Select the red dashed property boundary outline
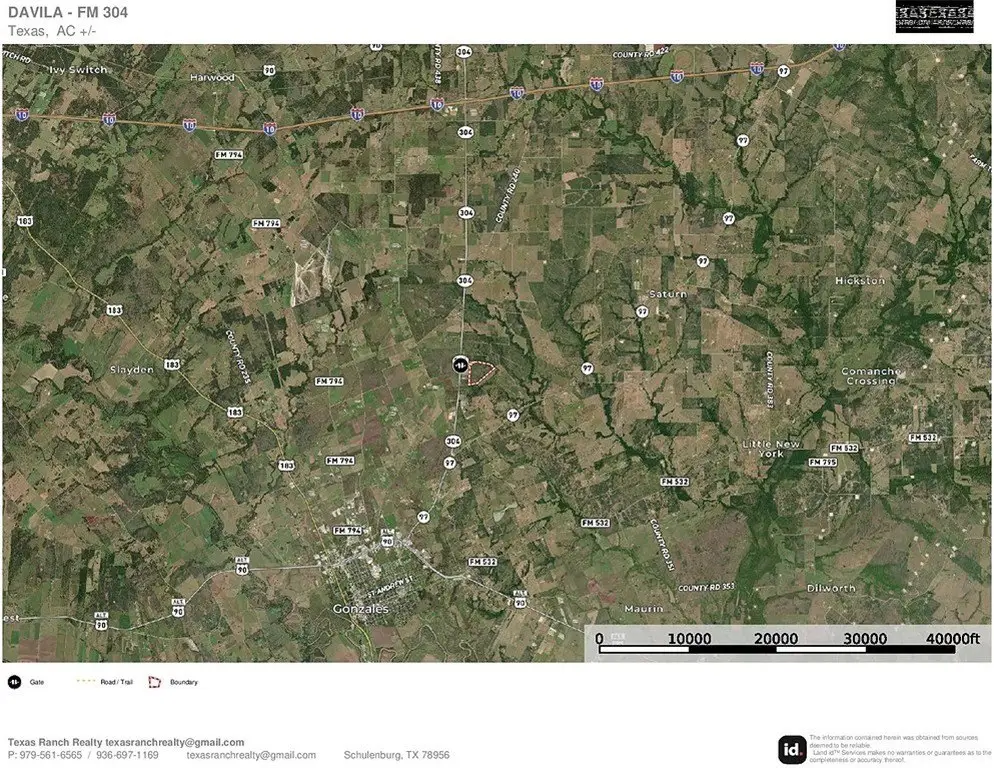The height and width of the screenshot is (768, 994). point(483,373)
